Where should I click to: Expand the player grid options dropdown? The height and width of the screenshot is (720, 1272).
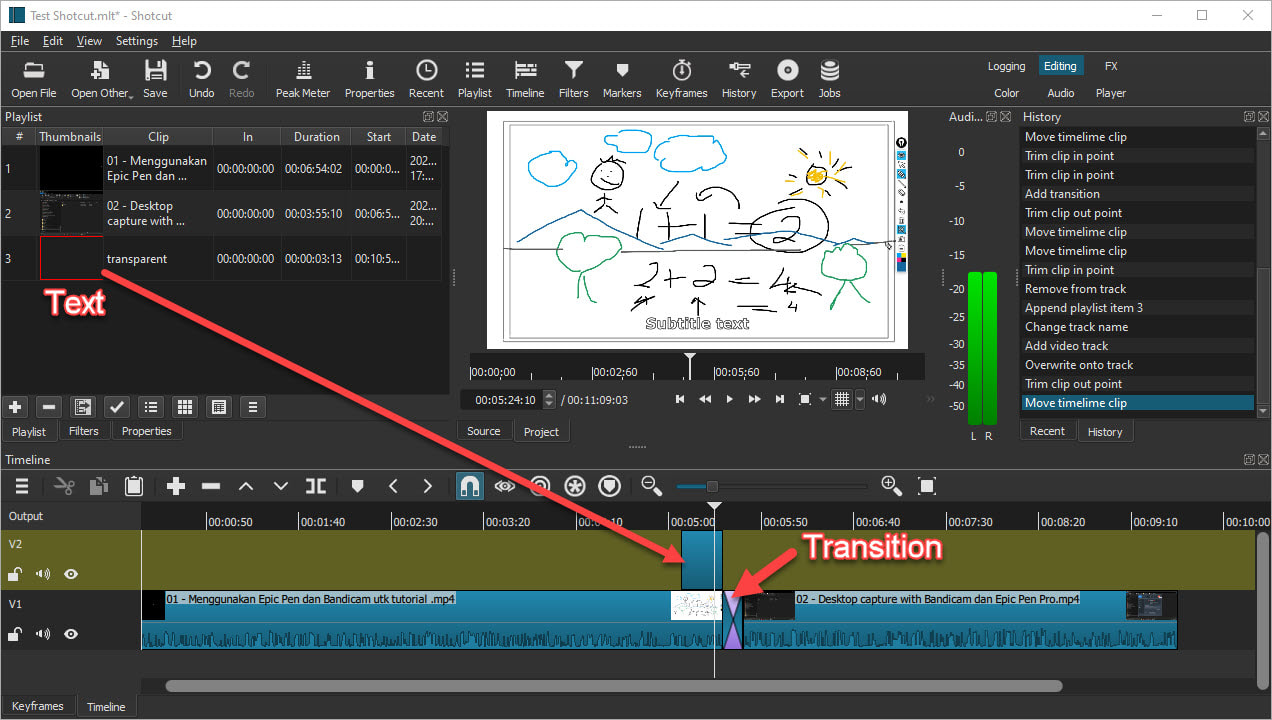coord(859,400)
